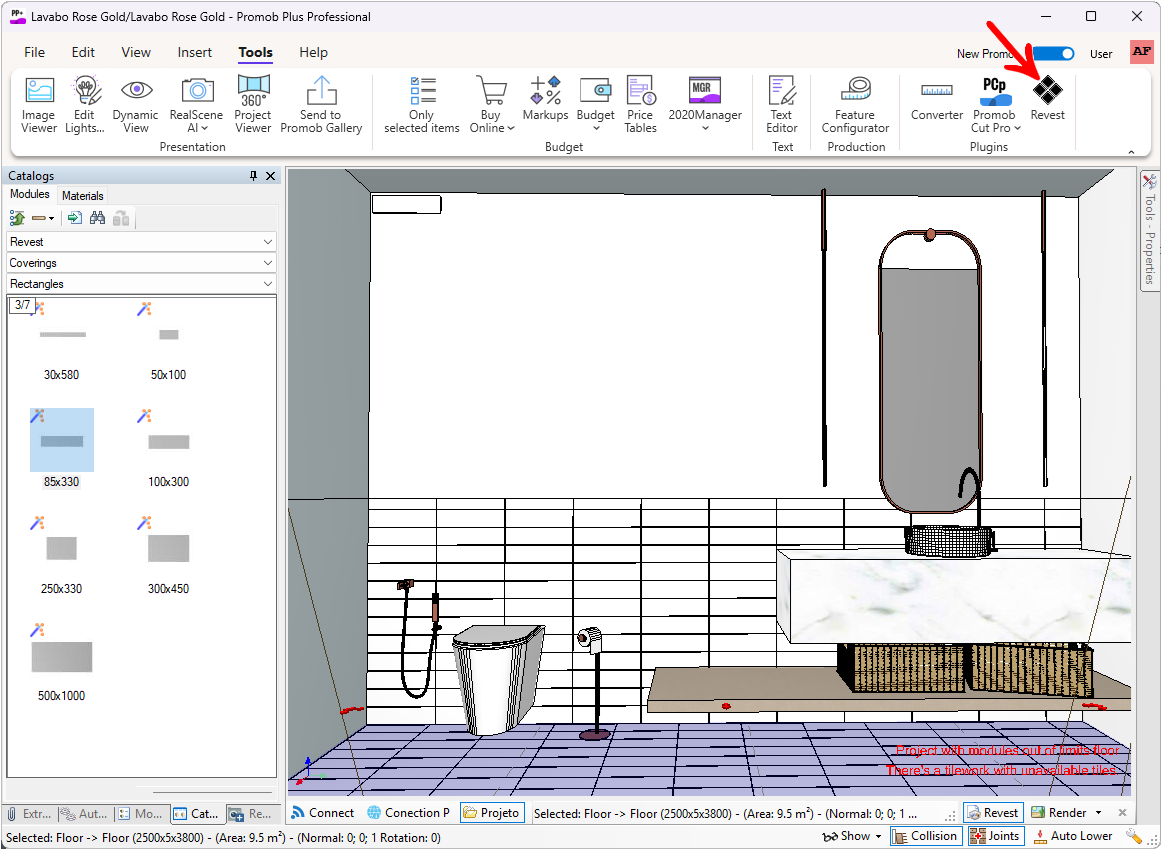
Task: Pin the Catalogs panel
Action: 253,176
